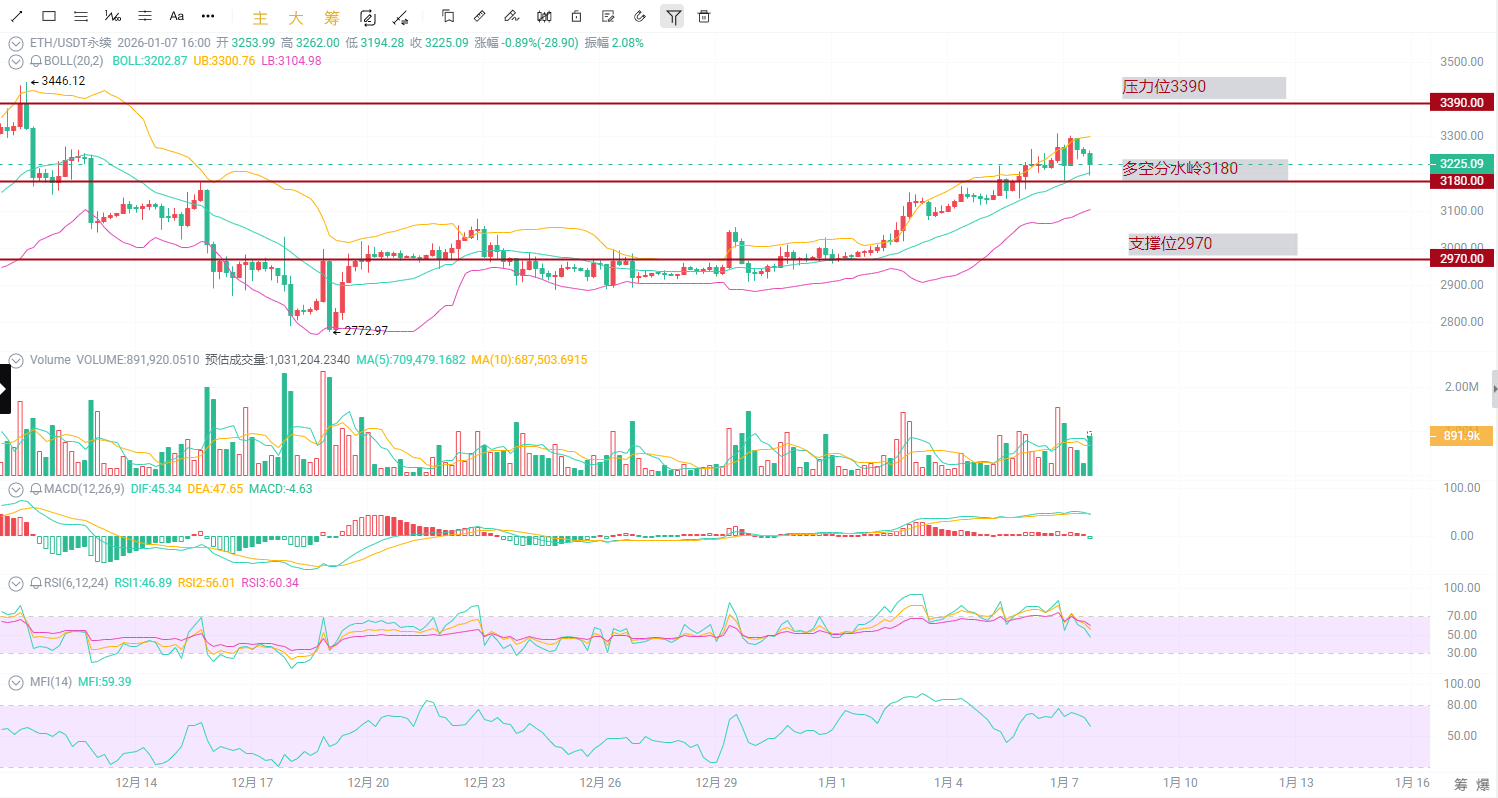Expand the black left sidebar arrow tab
Image resolution: width=1498 pixels, height=798 pixels.
(4, 389)
